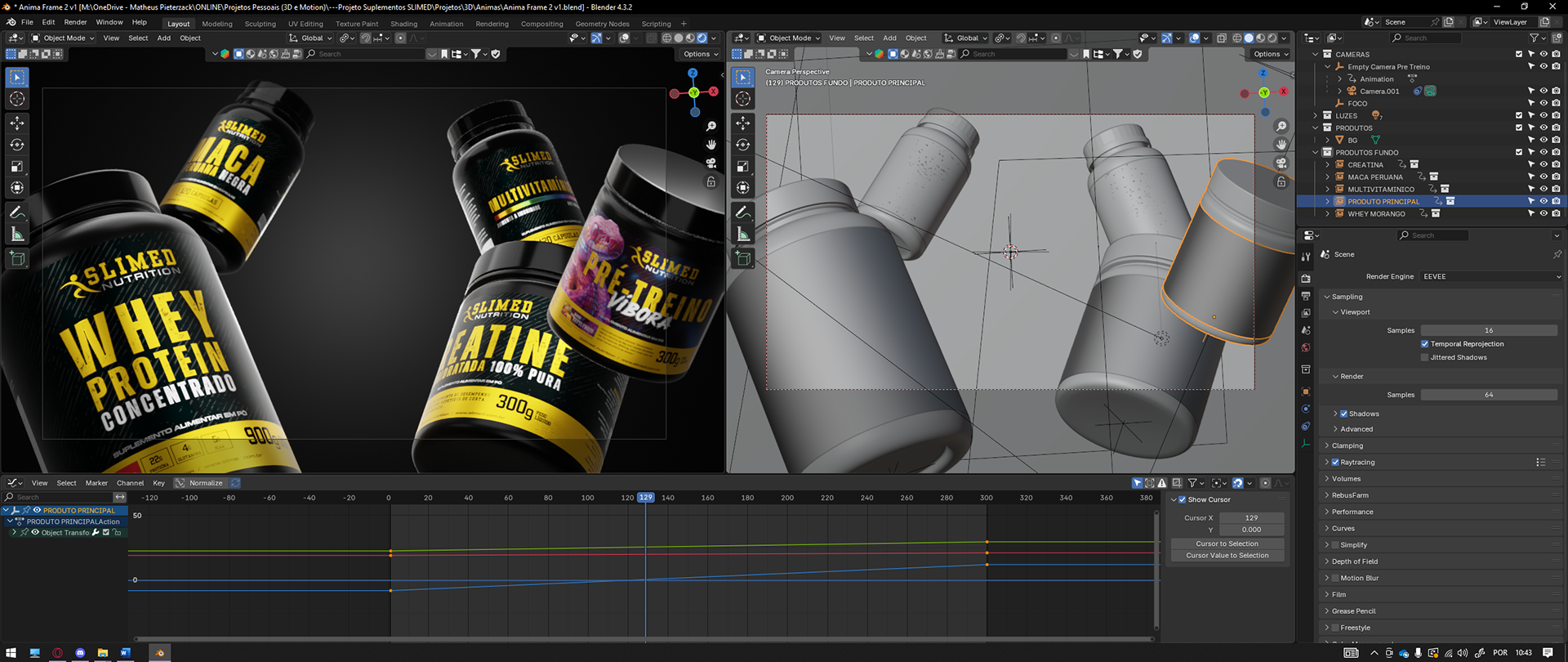Select the Add Cube tool in left viewport
The height and width of the screenshot is (662, 1568).
17,259
